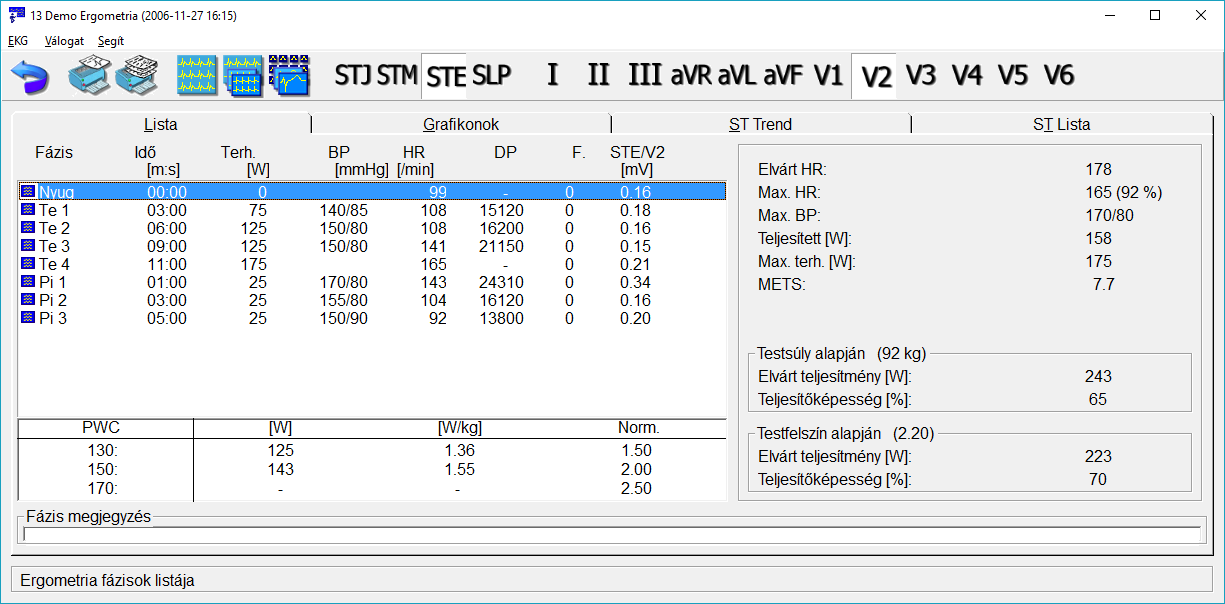Select the STM measurement button

point(397,76)
